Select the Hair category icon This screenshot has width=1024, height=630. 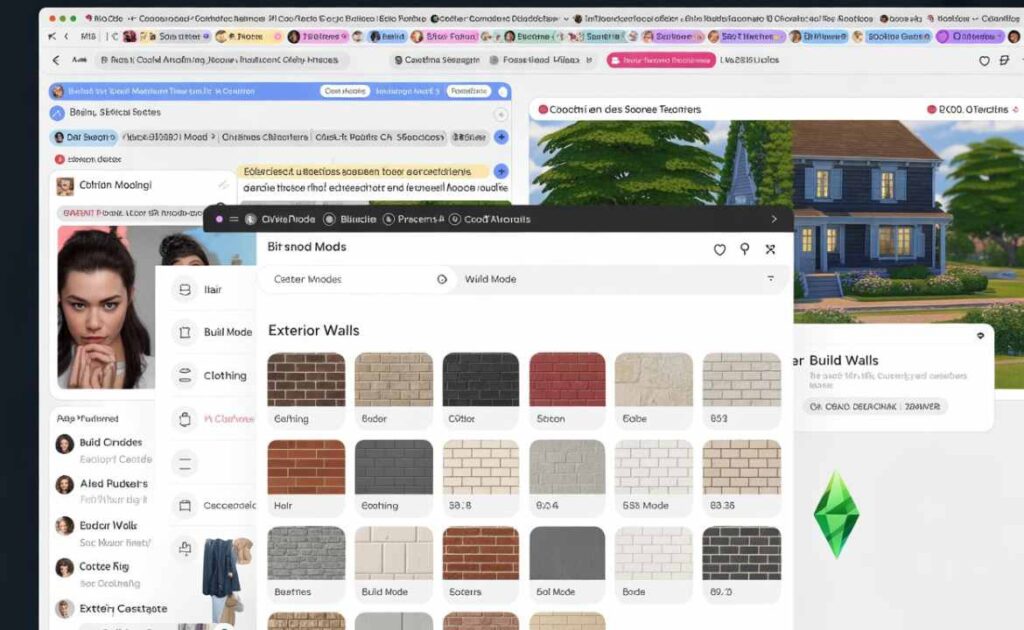(x=184, y=289)
